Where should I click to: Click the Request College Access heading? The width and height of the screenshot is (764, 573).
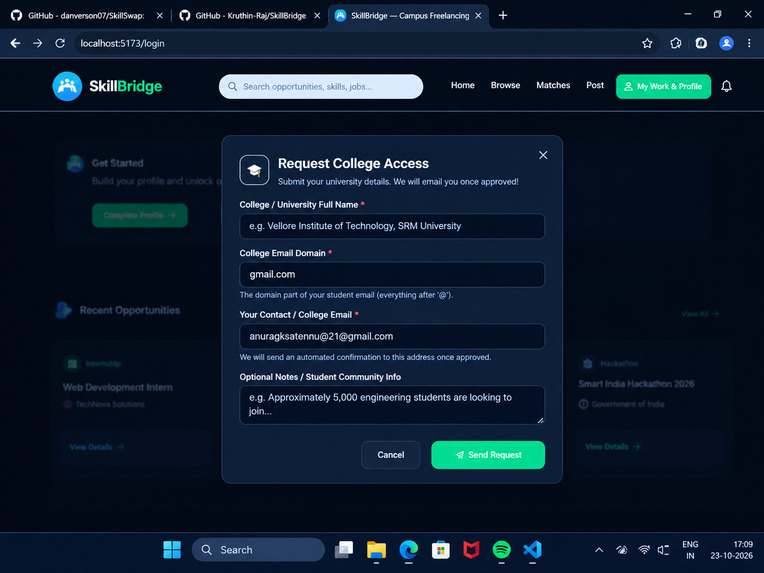353,163
